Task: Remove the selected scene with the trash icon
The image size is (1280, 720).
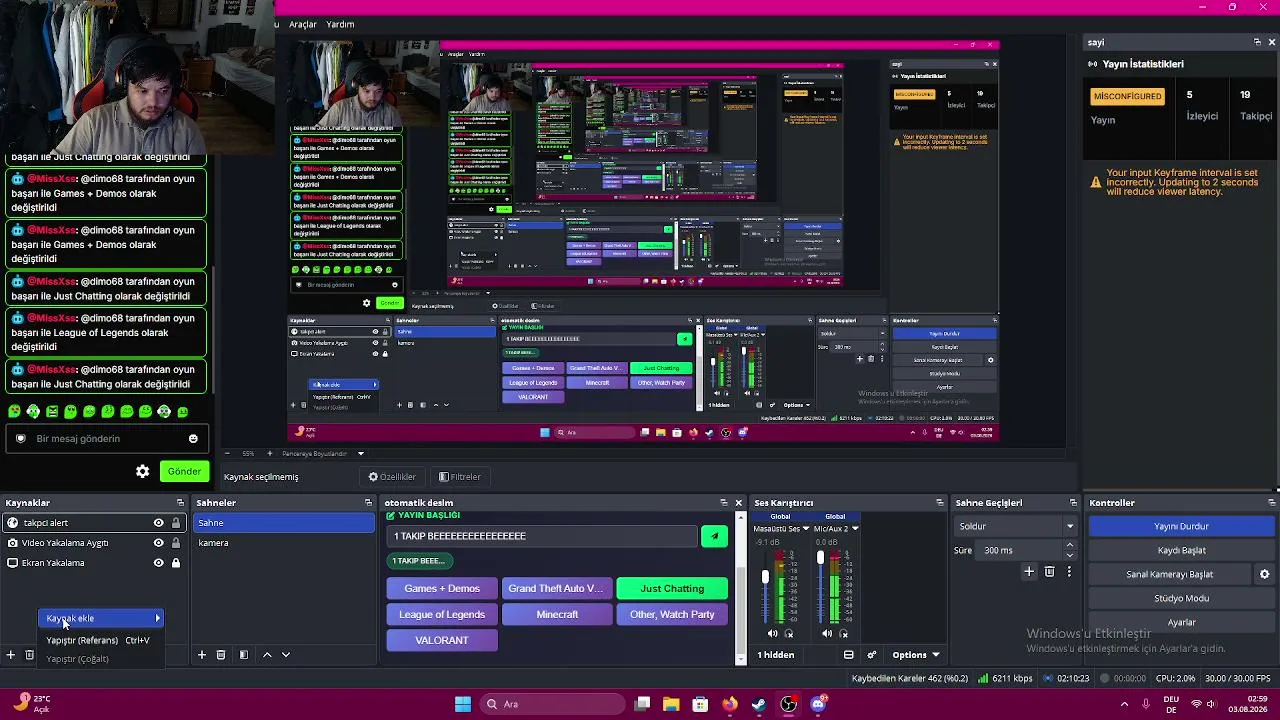Action: point(221,655)
